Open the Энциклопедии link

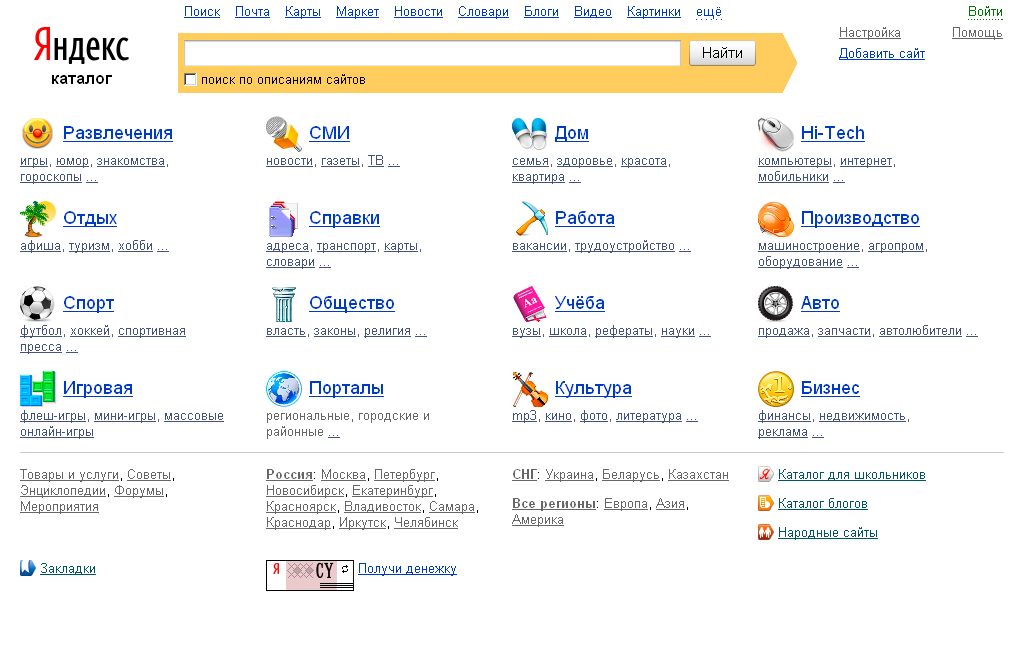click(63, 491)
